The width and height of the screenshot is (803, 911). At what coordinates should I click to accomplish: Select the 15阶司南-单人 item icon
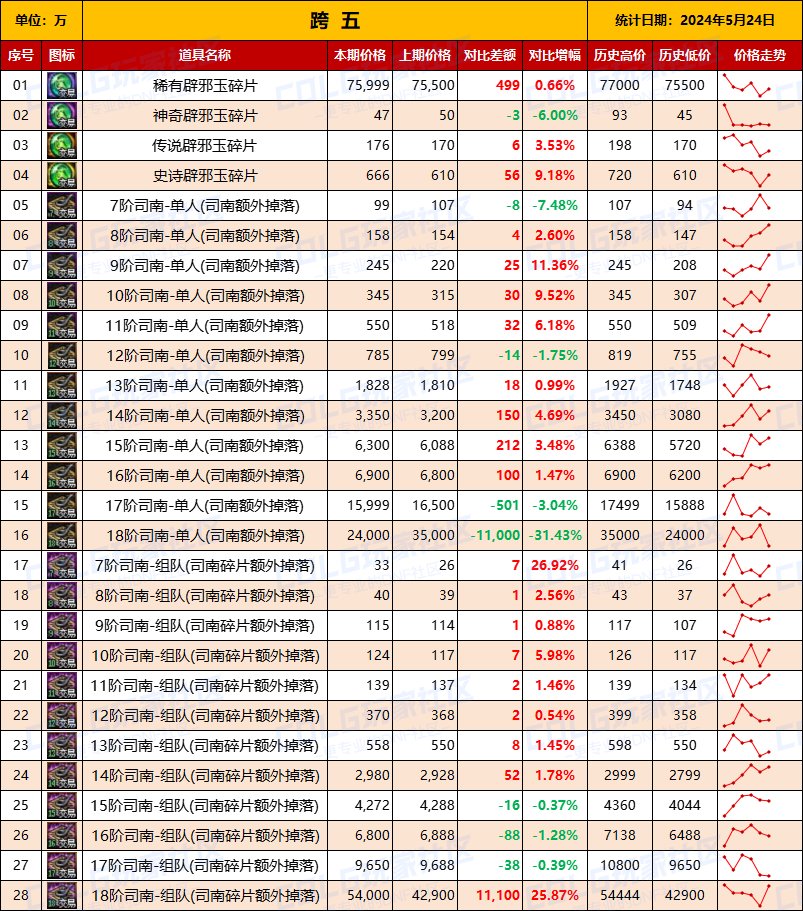click(62, 446)
